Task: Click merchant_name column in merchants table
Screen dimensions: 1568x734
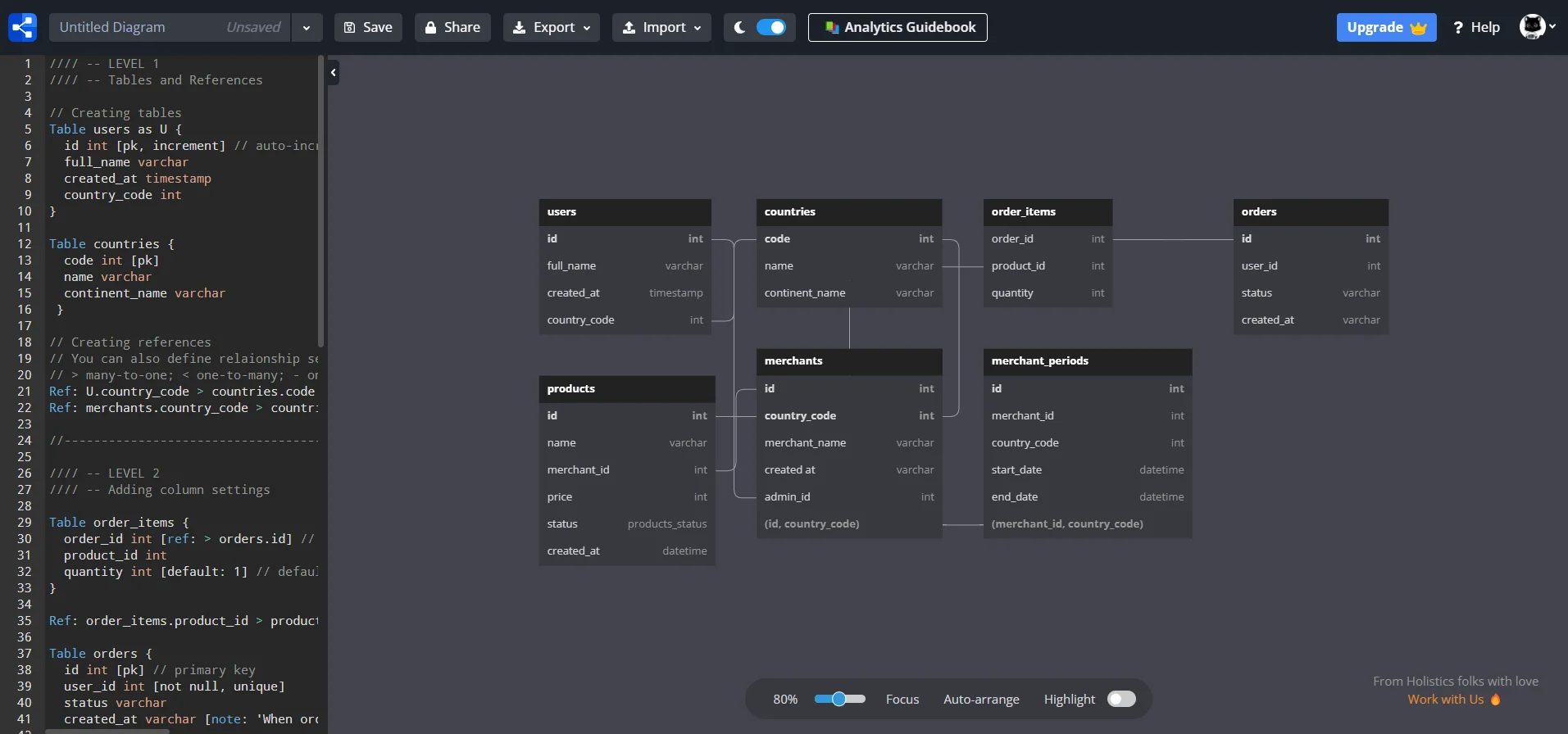Action: 849,442
